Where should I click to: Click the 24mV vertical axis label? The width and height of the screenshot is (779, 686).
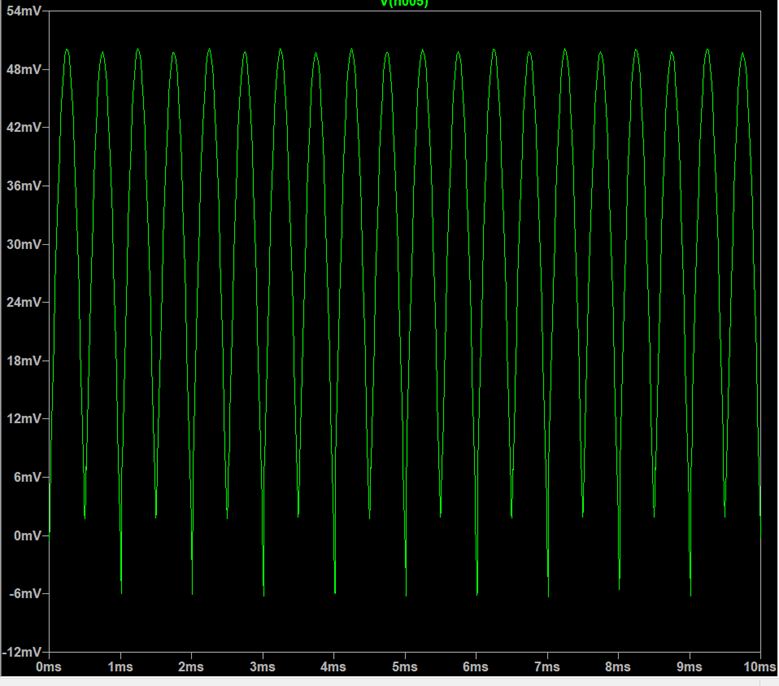click(23, 303)
